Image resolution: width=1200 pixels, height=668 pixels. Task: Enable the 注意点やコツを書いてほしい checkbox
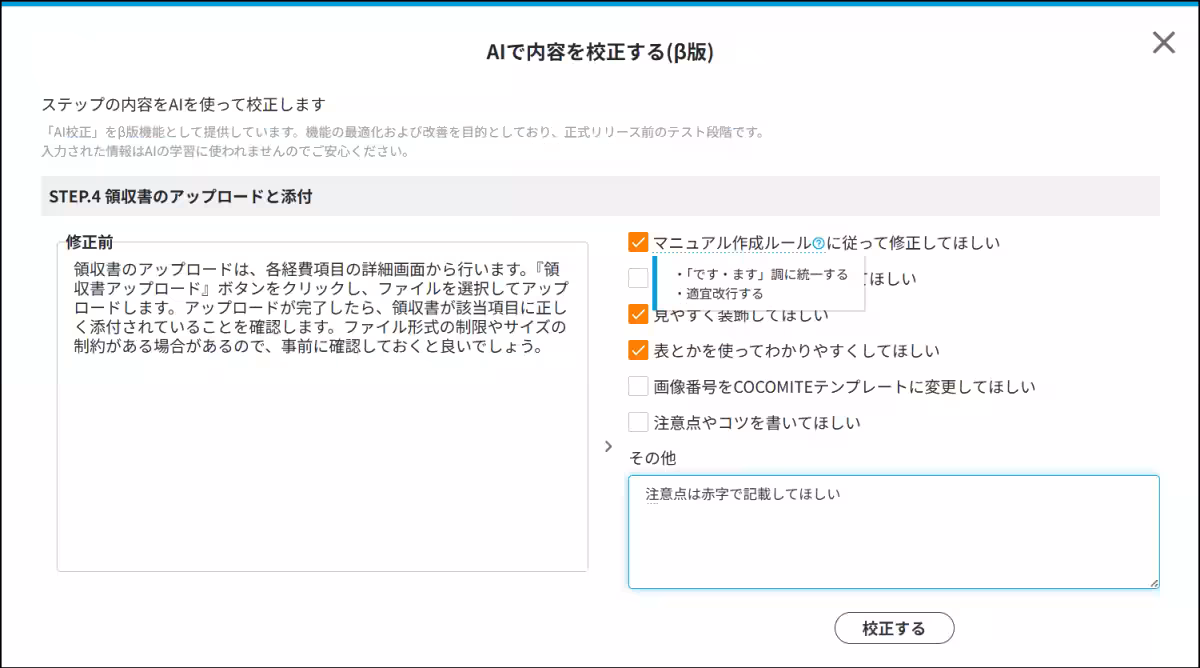tap(639, 422)
